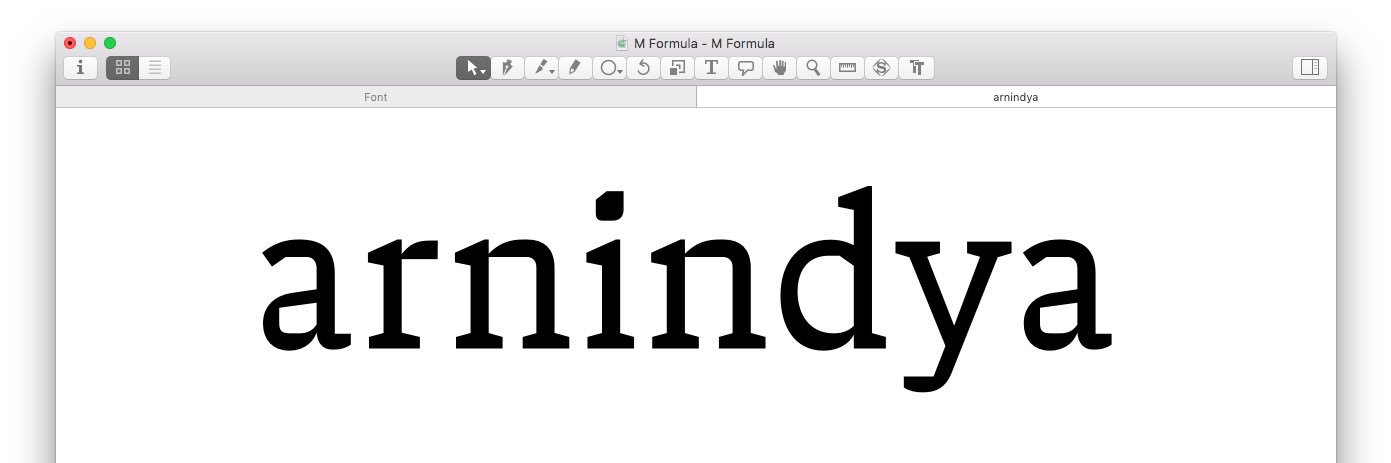This screenshot has height=463, width=1391.
Task: Switch to the arnindya tab
Action: click(1016, 97)
